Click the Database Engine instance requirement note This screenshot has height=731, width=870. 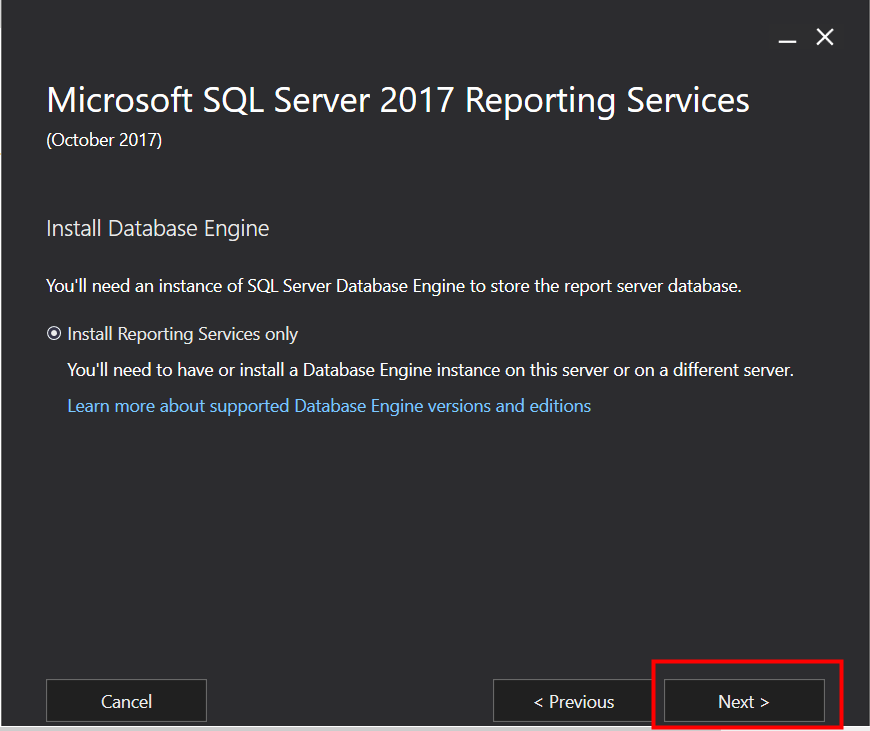(430, 370)
